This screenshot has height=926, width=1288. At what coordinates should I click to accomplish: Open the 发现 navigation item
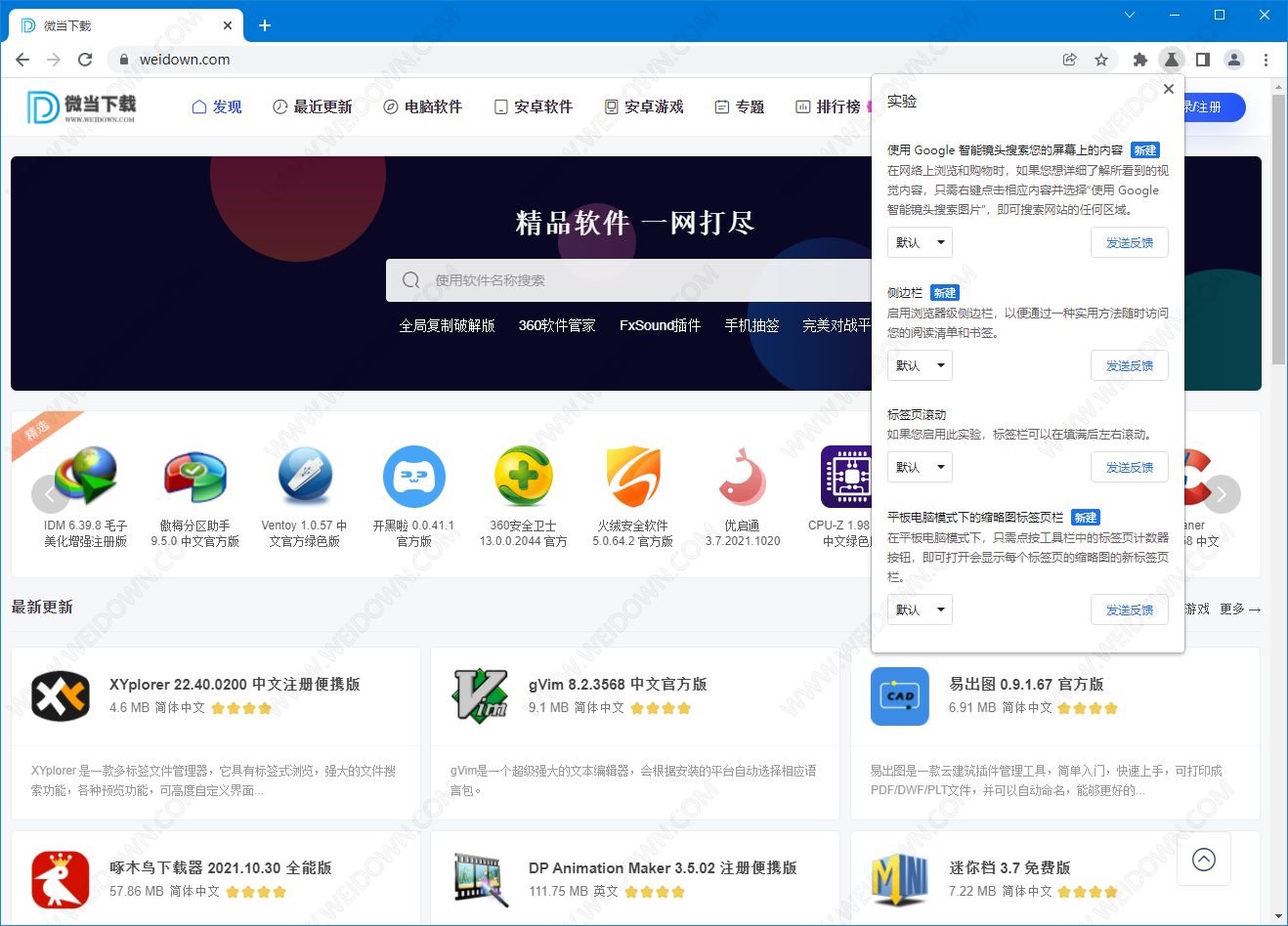pos(217,106)
